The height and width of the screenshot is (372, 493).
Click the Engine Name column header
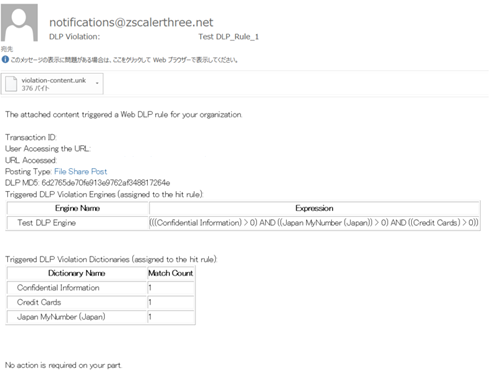coord(77,208)
